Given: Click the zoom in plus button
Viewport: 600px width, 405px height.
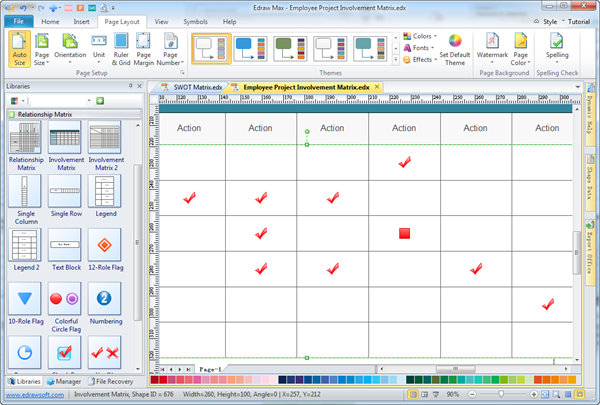Looking at the screenshot, I should pos(533,394).
